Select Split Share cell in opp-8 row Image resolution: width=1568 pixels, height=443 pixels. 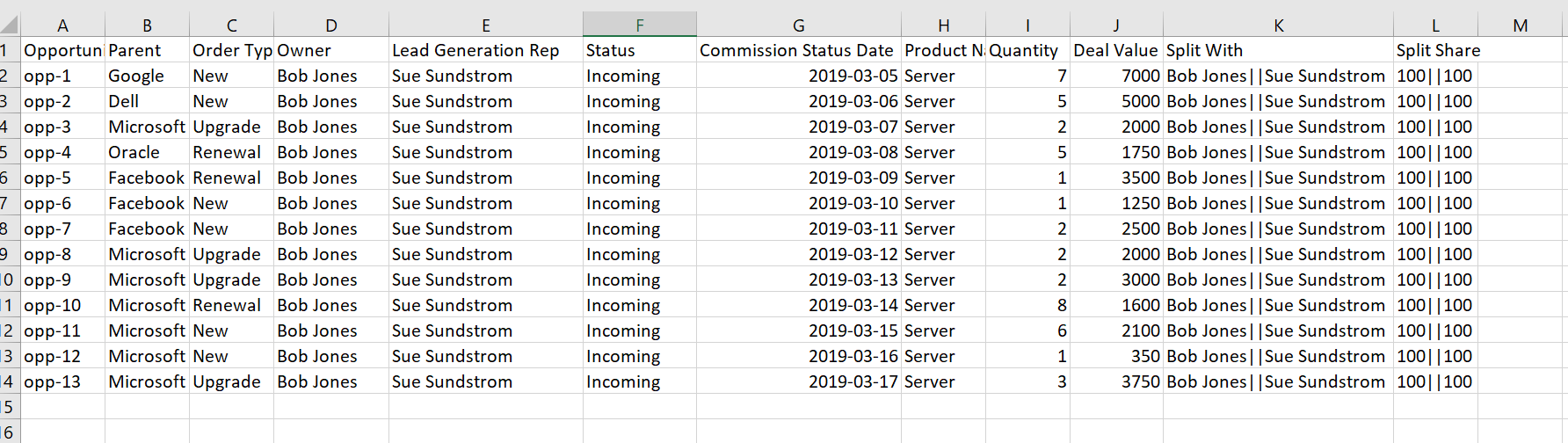point(1435,254)
